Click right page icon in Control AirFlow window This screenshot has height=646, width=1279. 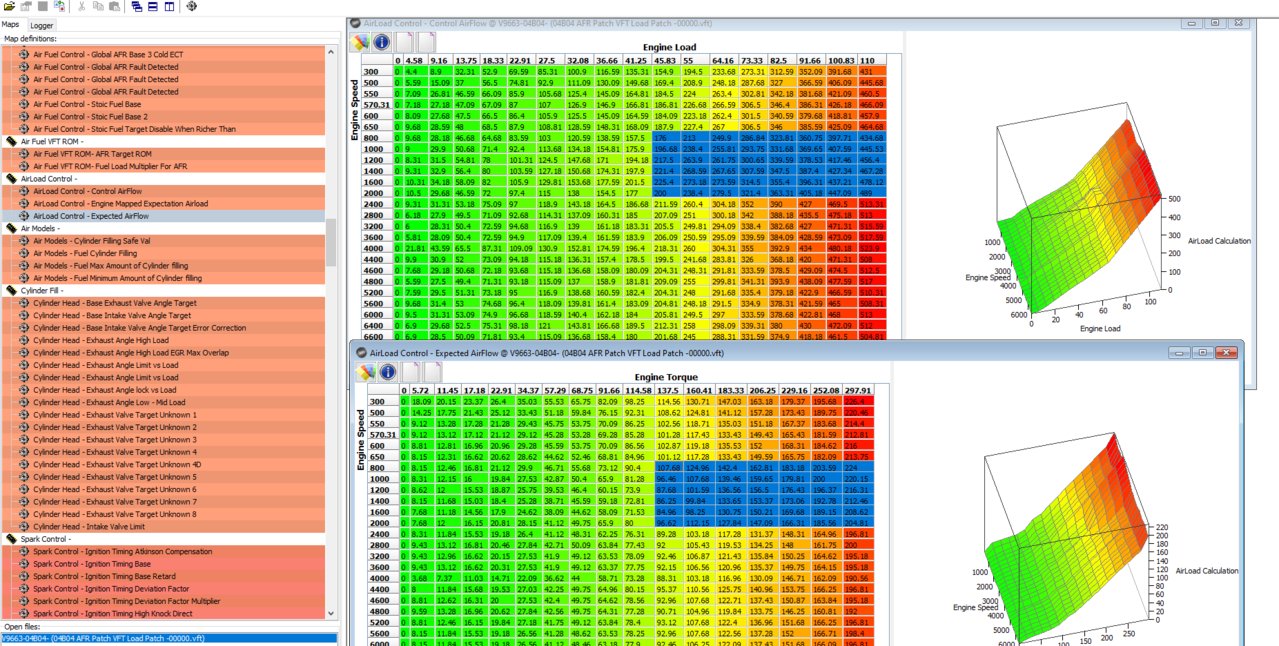[427, 42]
